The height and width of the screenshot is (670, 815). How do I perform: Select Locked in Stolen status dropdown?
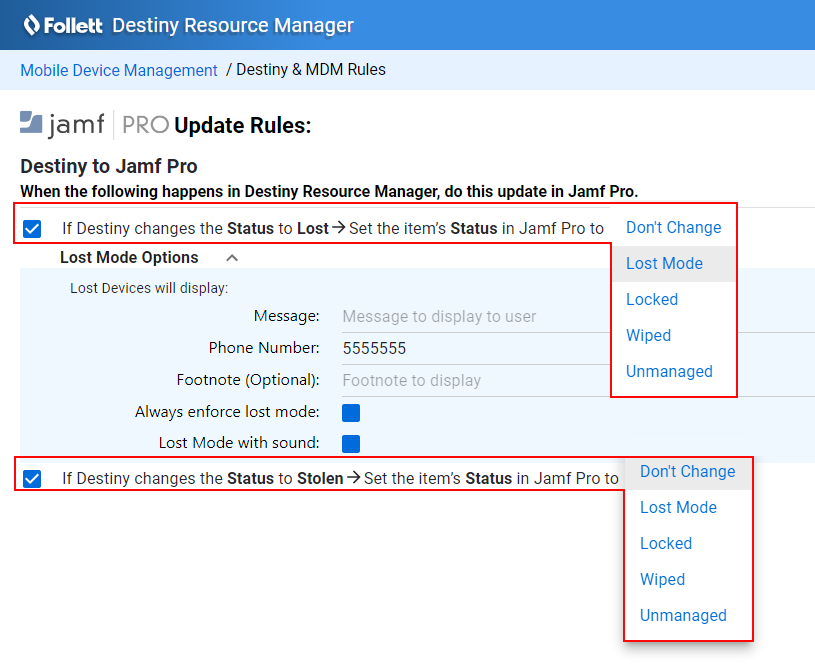click(688, 543)
